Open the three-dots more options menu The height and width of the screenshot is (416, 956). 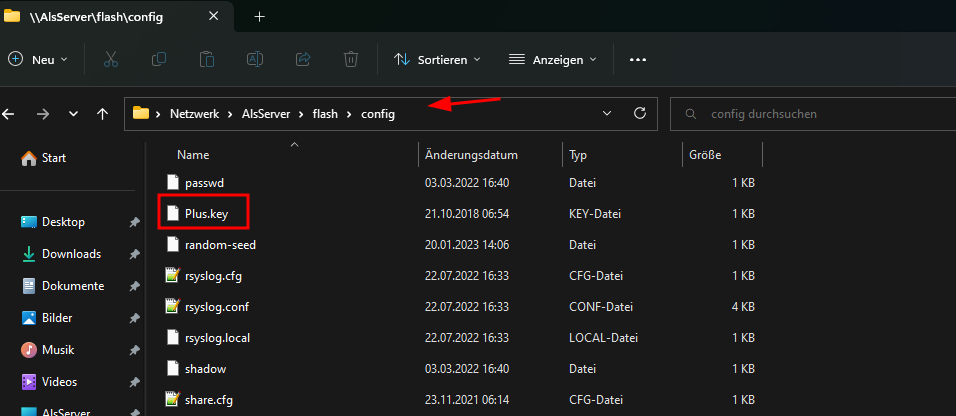tap(638, 60)
